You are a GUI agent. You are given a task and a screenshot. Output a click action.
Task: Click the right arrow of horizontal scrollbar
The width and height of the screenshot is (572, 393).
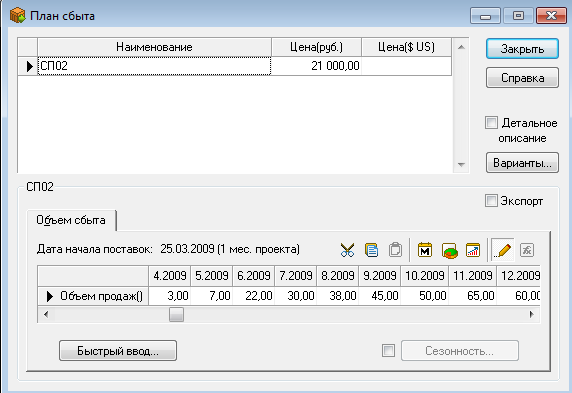point(532,315)
